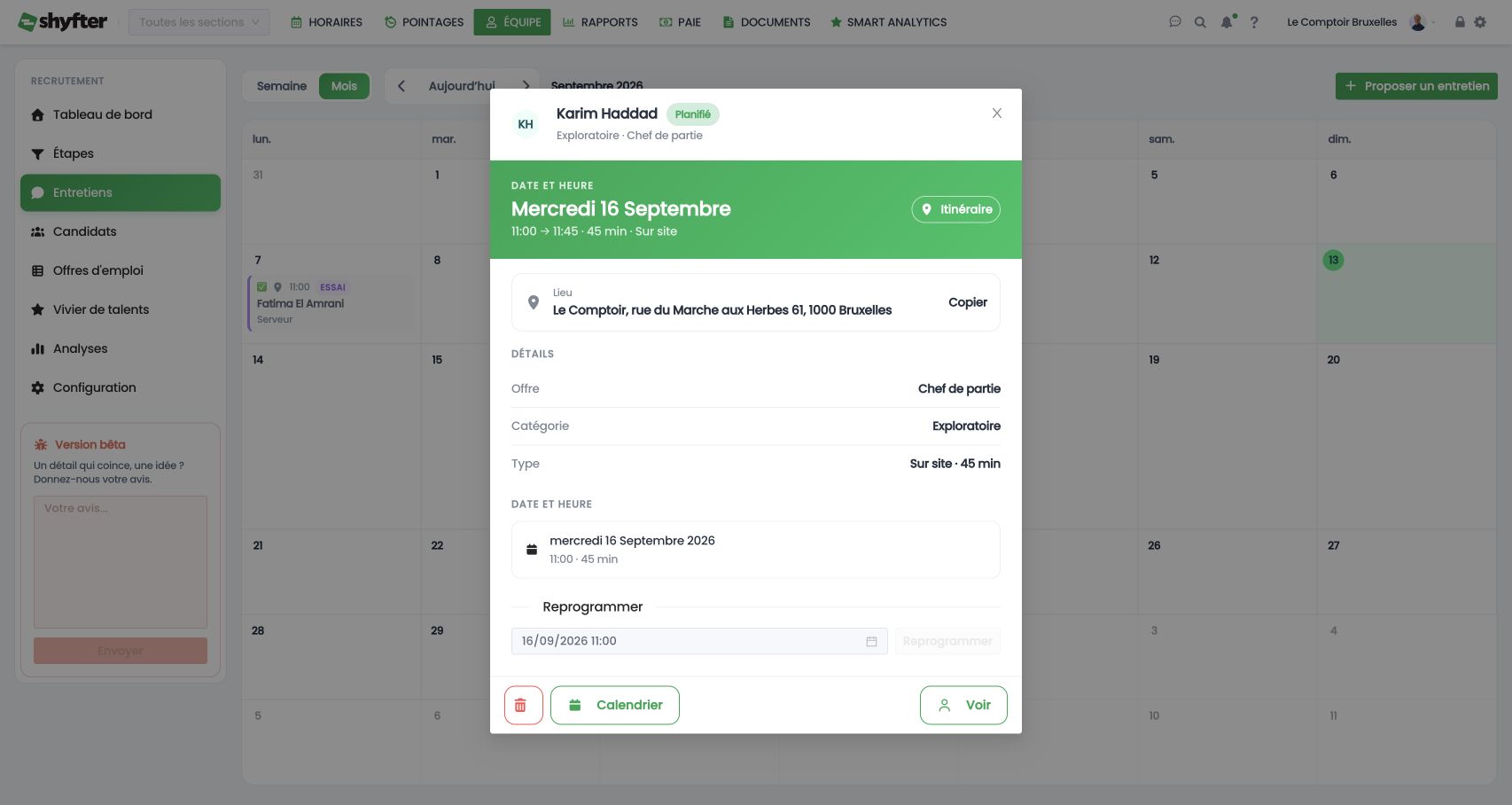Viewport: 1512px width, 805px height.
Task: Open the search magnifier icon
Action: [1200, 22]
